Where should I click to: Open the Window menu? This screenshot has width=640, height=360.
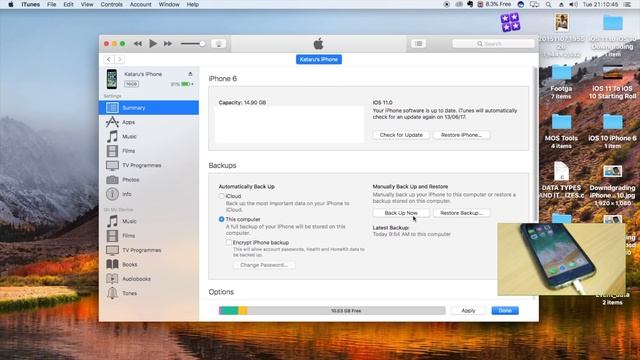169,4
